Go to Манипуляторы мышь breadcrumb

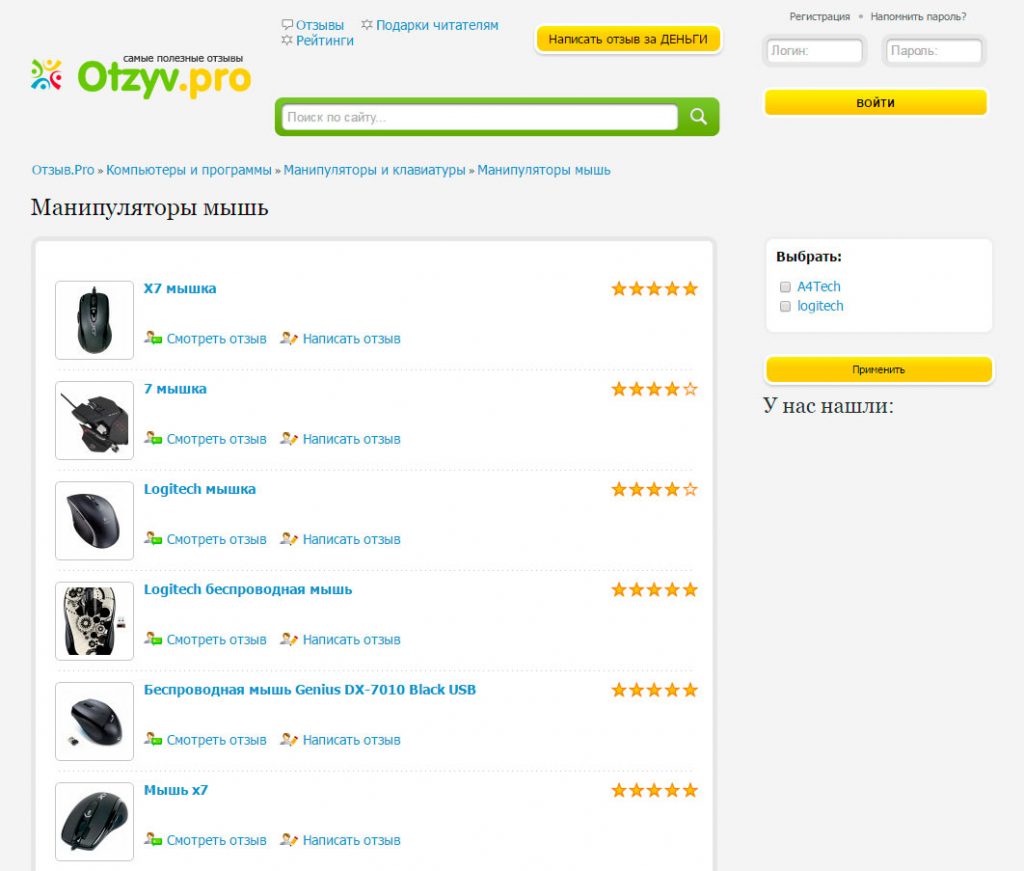click(543, 170)
